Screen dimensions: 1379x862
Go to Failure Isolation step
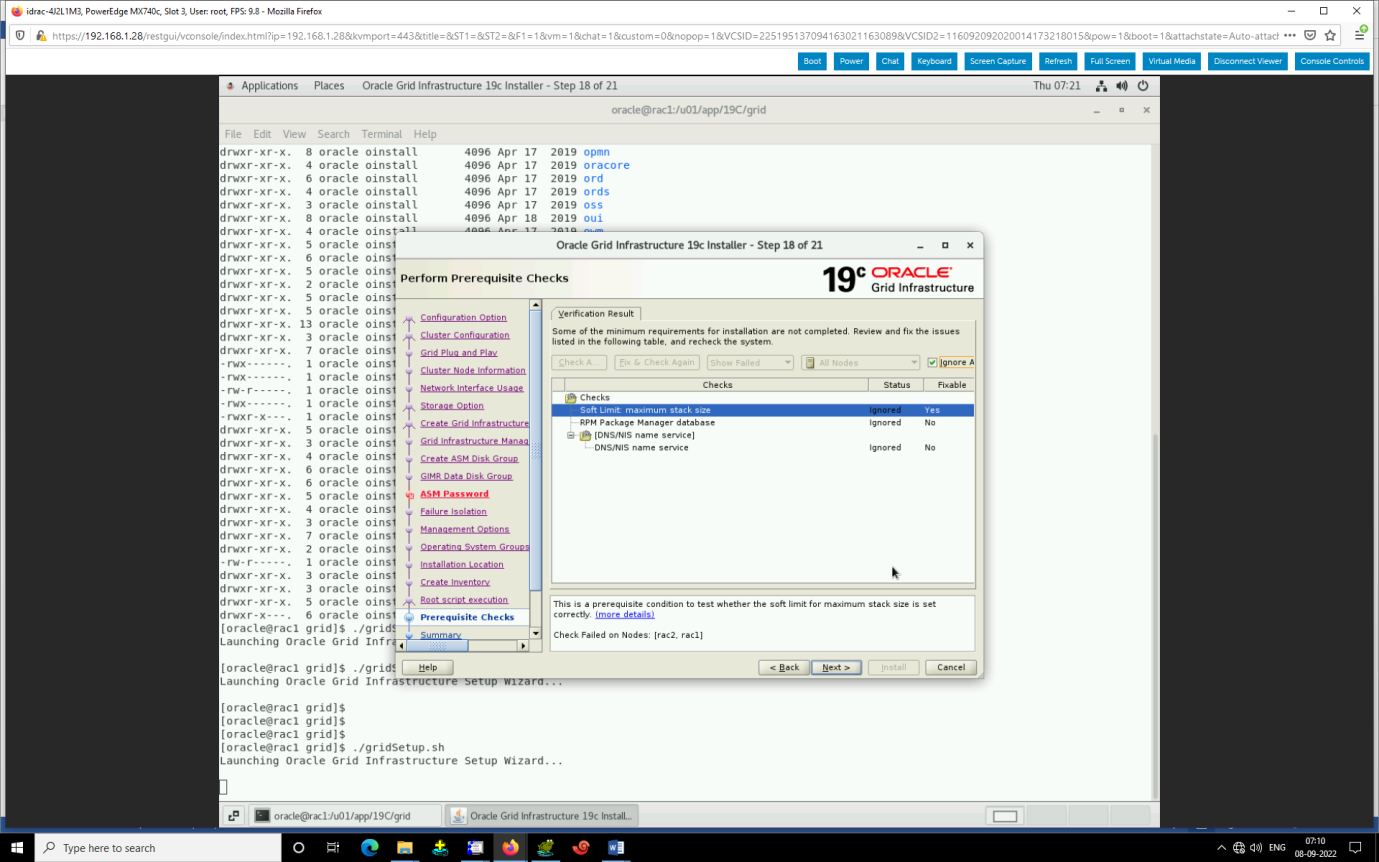pos(453,511)
